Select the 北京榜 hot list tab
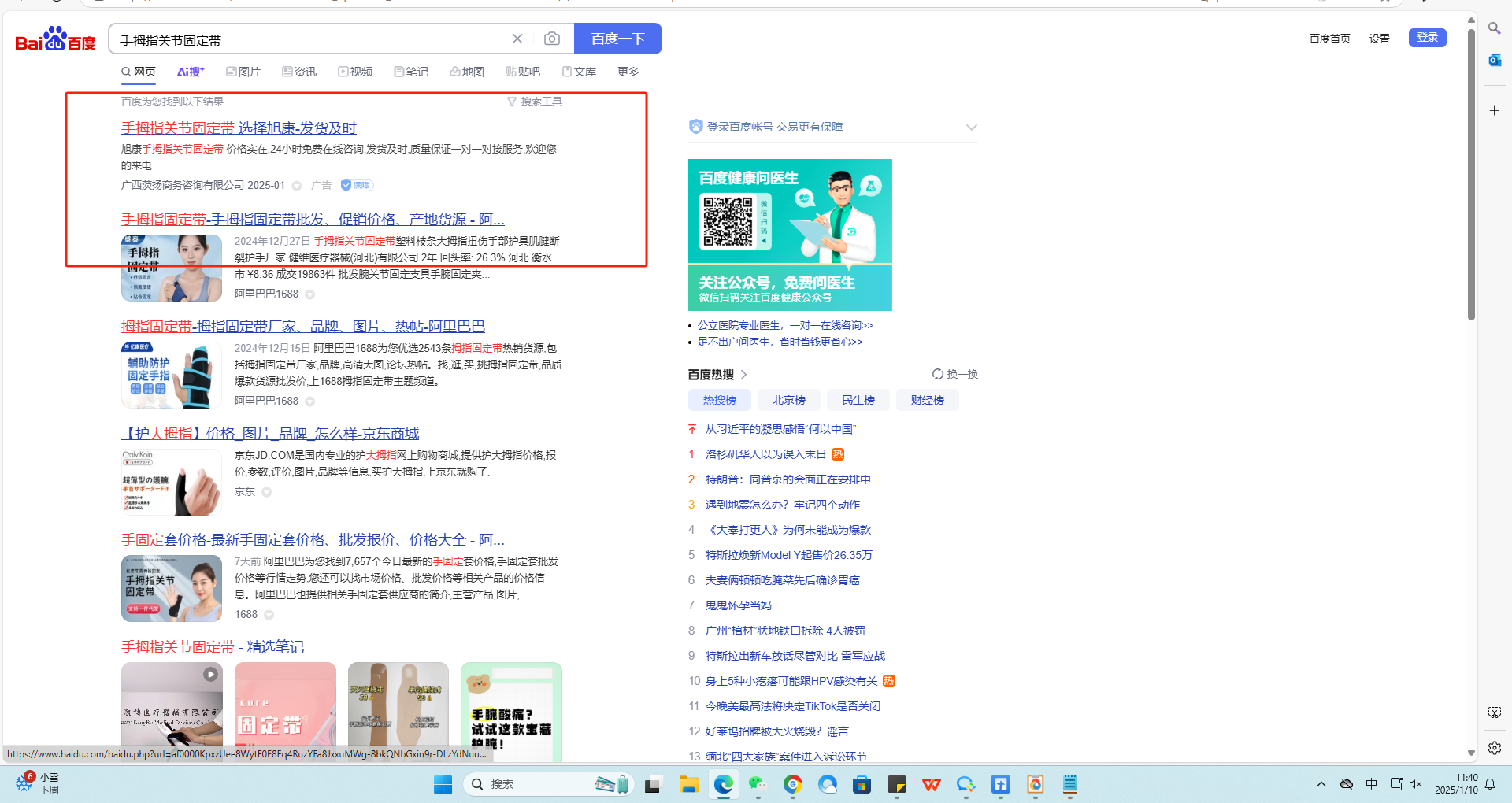The image size is (1512, 803). 789,400
